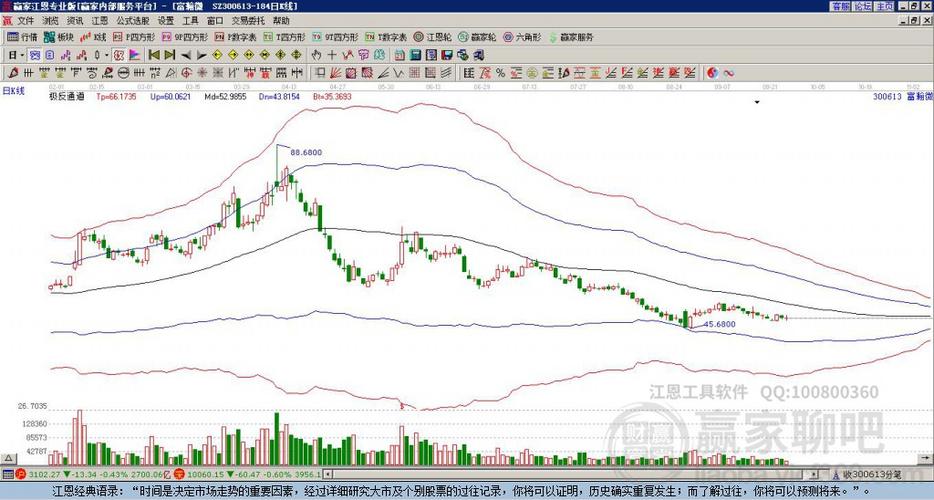Viewport: 934px width, 500px height.
Task: Click the 极反通道 indicator label
Action: click(x=67, y=96)
